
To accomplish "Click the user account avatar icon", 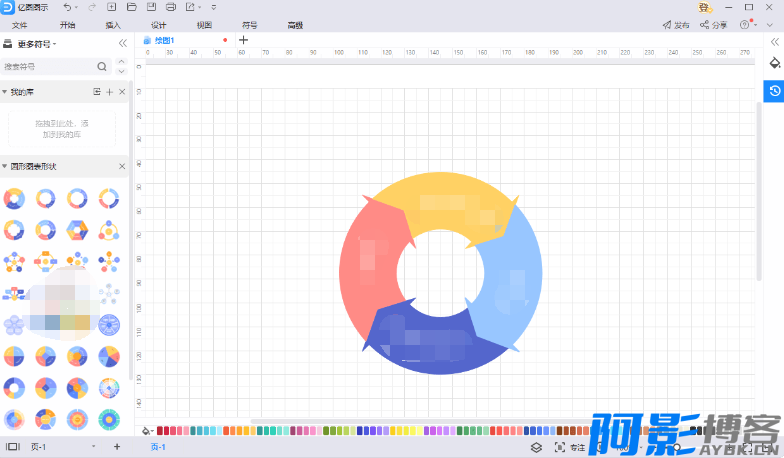I will click(x=704, y=7).
